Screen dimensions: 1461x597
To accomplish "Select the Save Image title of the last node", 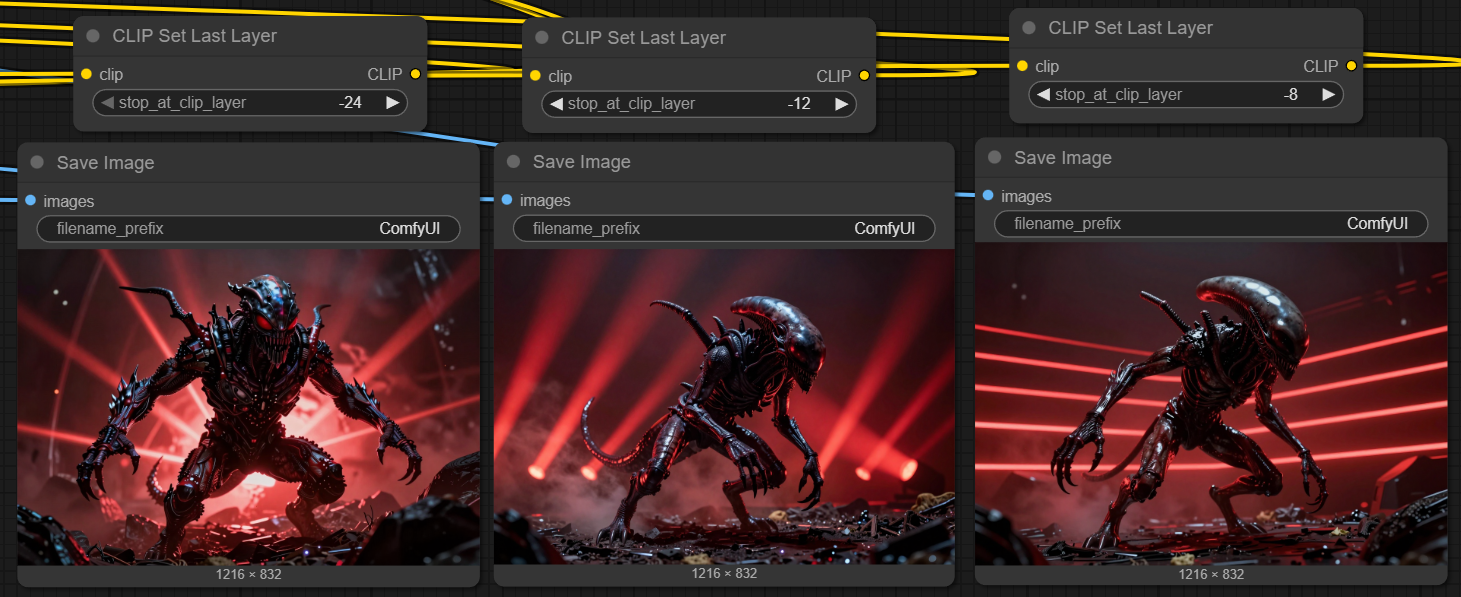I will point(1063,157).
